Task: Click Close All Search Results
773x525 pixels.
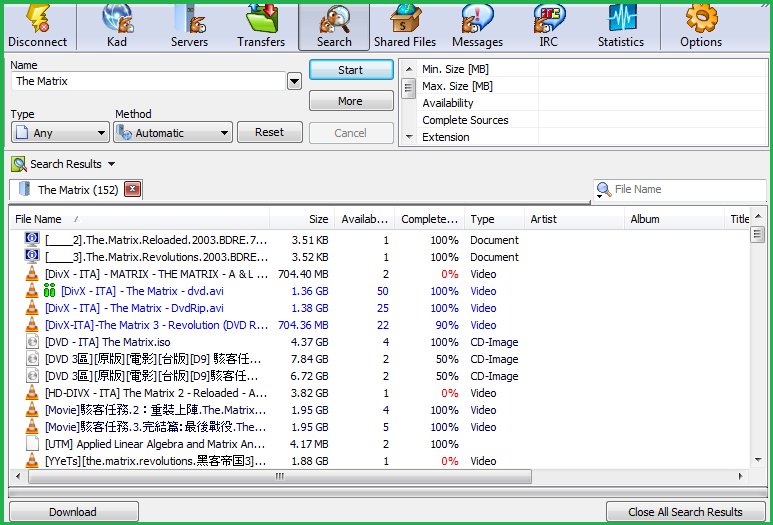Action: coord(685,512)
